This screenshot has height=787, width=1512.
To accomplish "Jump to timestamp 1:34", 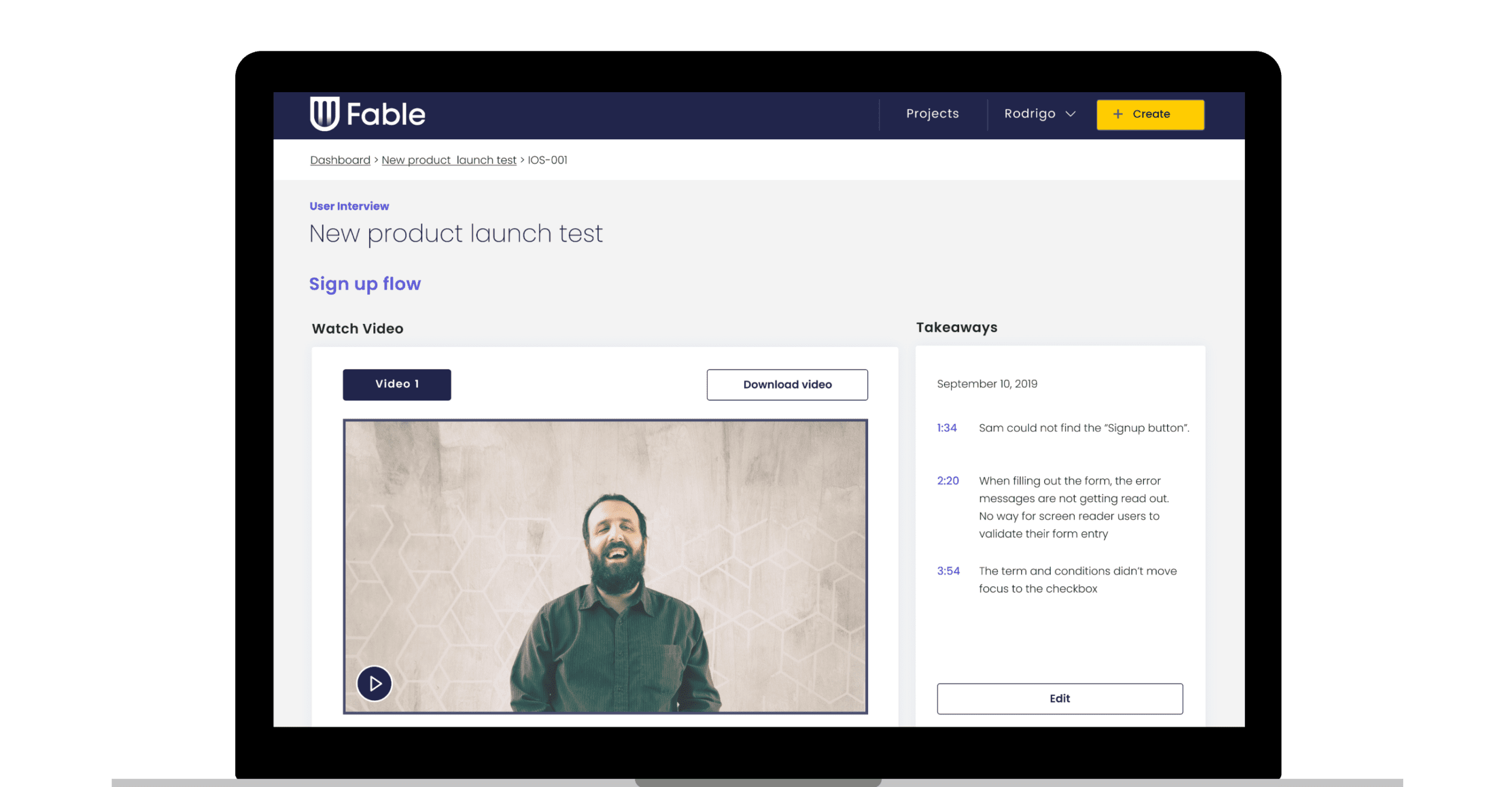I will pyautogui.click(x=946, y=428).
